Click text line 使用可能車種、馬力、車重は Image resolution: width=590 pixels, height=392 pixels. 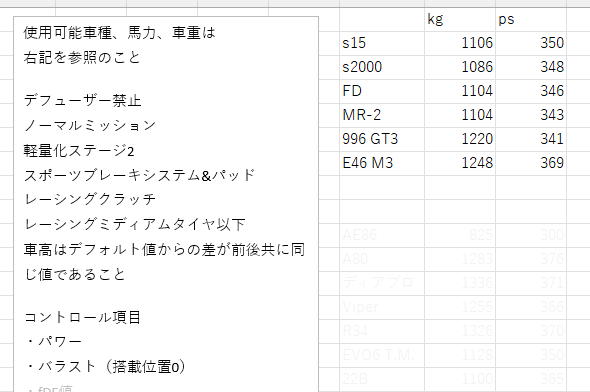click(x=120, y=33)
